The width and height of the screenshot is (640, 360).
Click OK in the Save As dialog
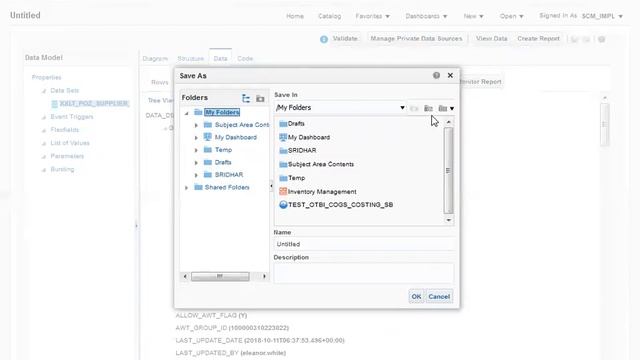click(416, 296)
